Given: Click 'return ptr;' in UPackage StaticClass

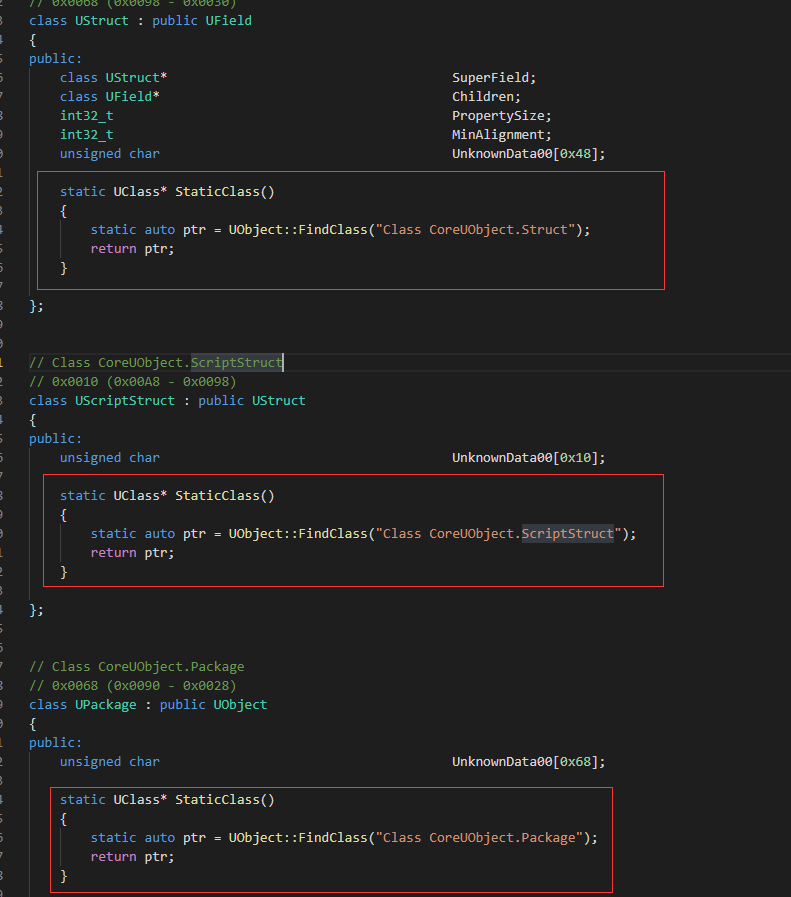Looking at the screenshot, I should click(132, 856).
